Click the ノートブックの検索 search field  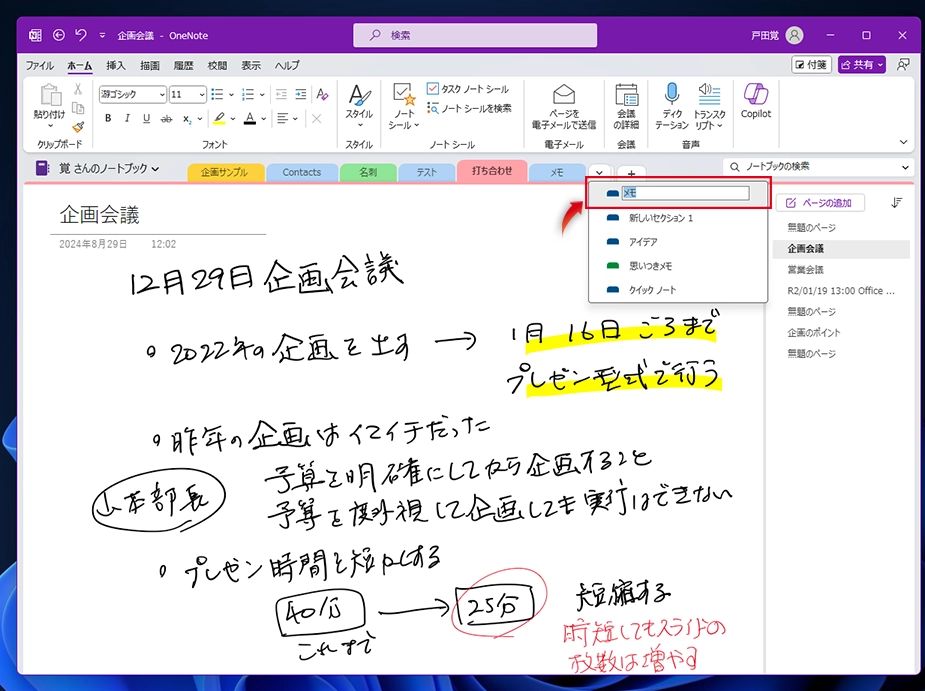[817, 167]
